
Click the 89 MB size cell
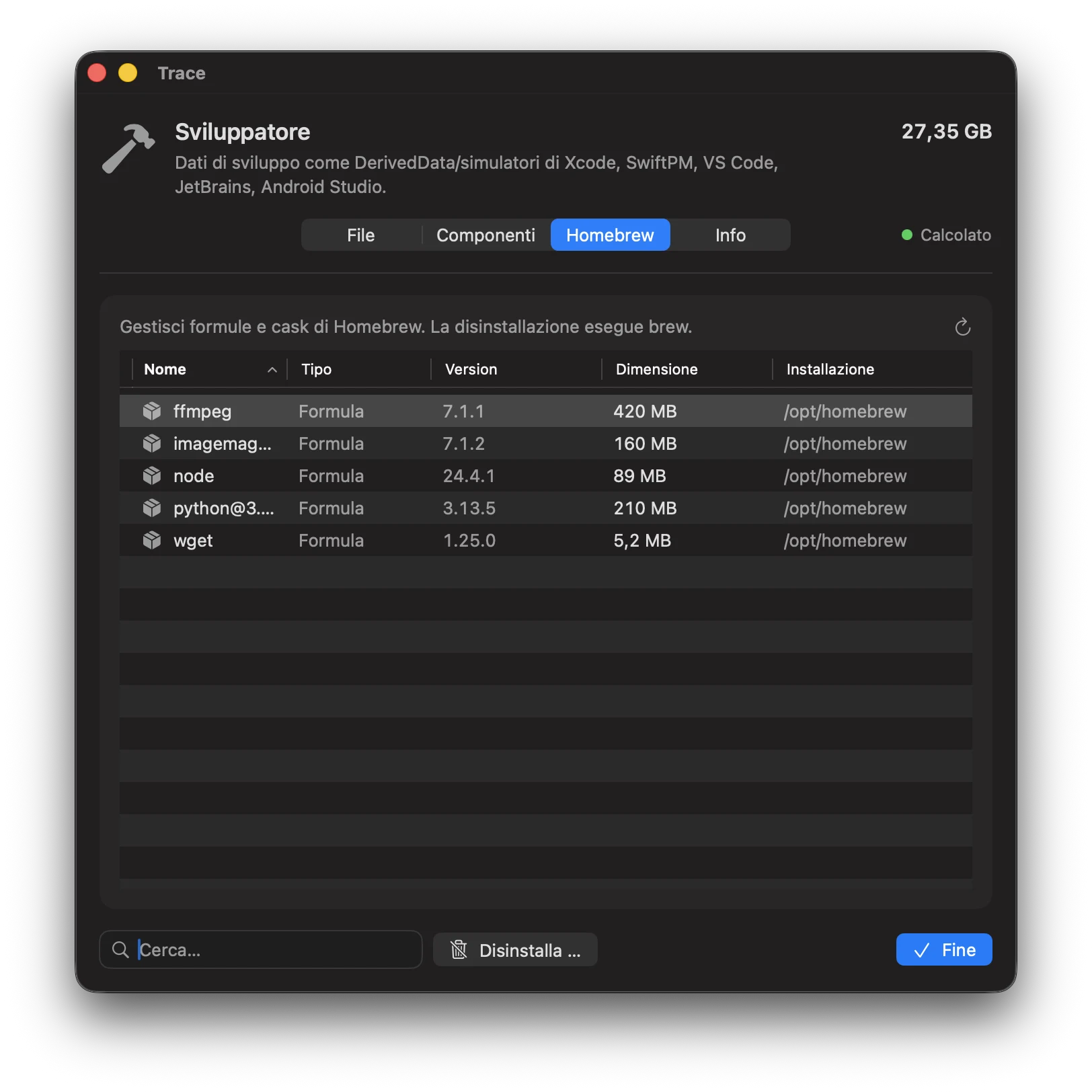[x=639, y=476]
